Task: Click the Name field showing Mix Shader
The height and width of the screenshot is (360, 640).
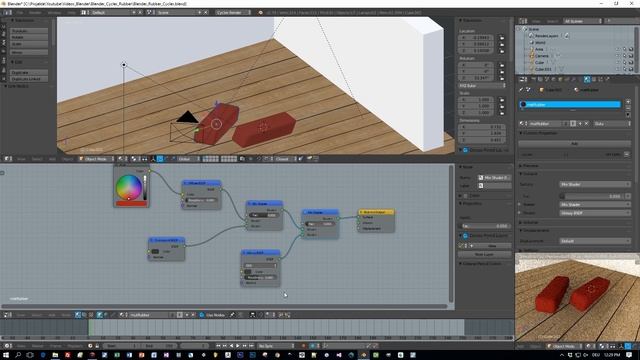Action: (494, 178)
